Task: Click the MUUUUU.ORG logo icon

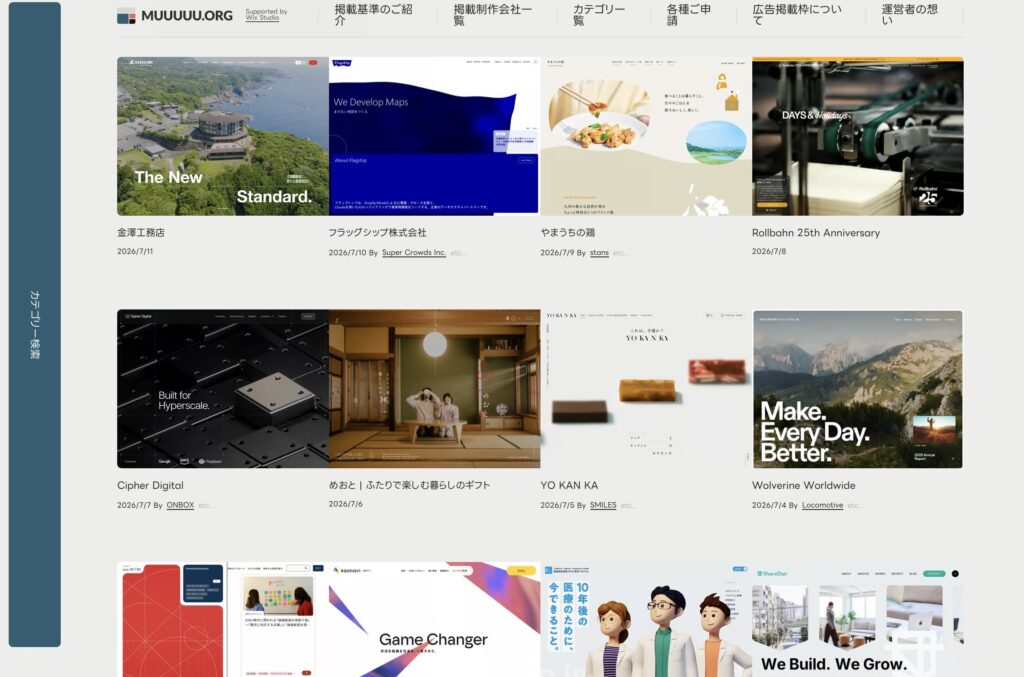Action: coord(126,16)
